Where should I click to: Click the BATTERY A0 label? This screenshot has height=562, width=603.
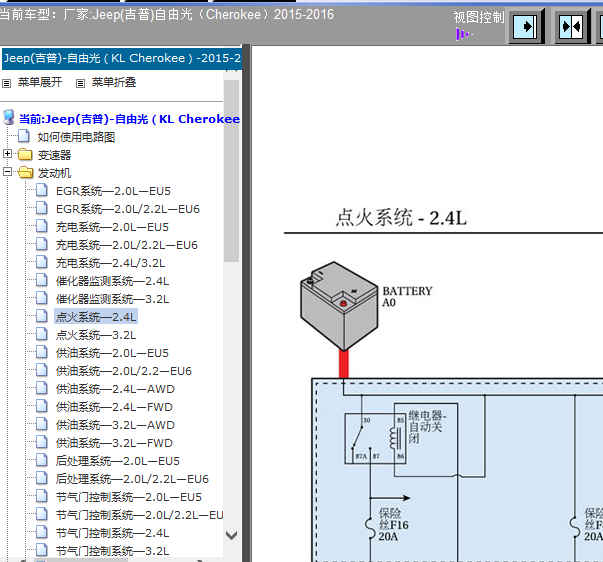(407, 297)
